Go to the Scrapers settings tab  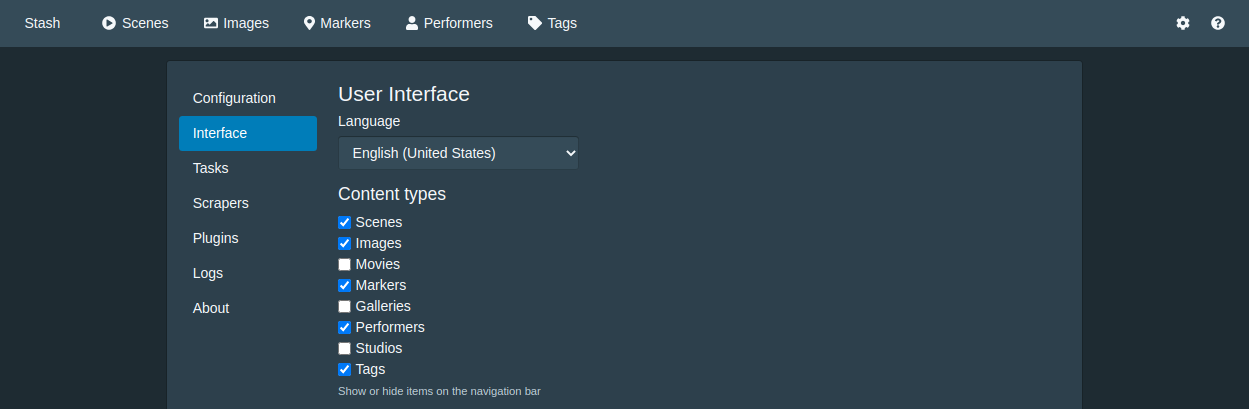pyautogui.click(x=221, y=203)
